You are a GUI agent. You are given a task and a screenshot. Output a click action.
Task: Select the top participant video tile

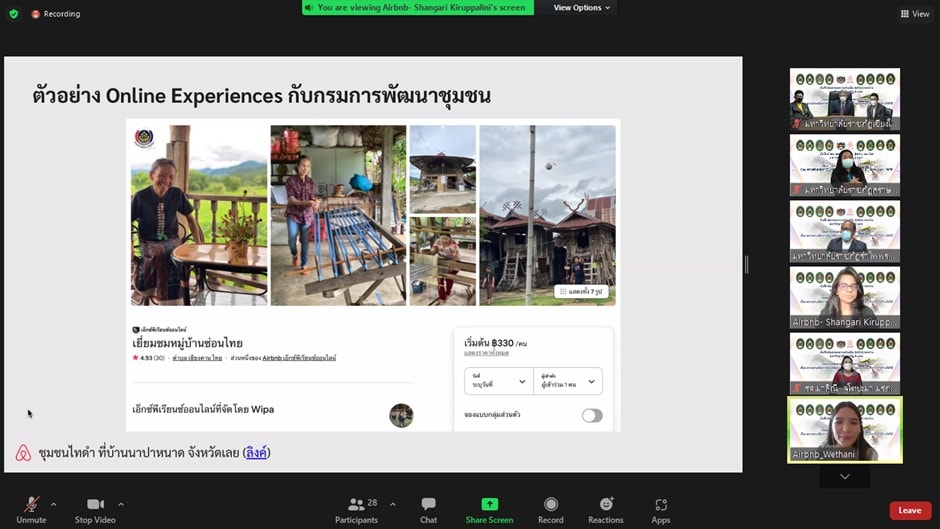click(845, 99)
